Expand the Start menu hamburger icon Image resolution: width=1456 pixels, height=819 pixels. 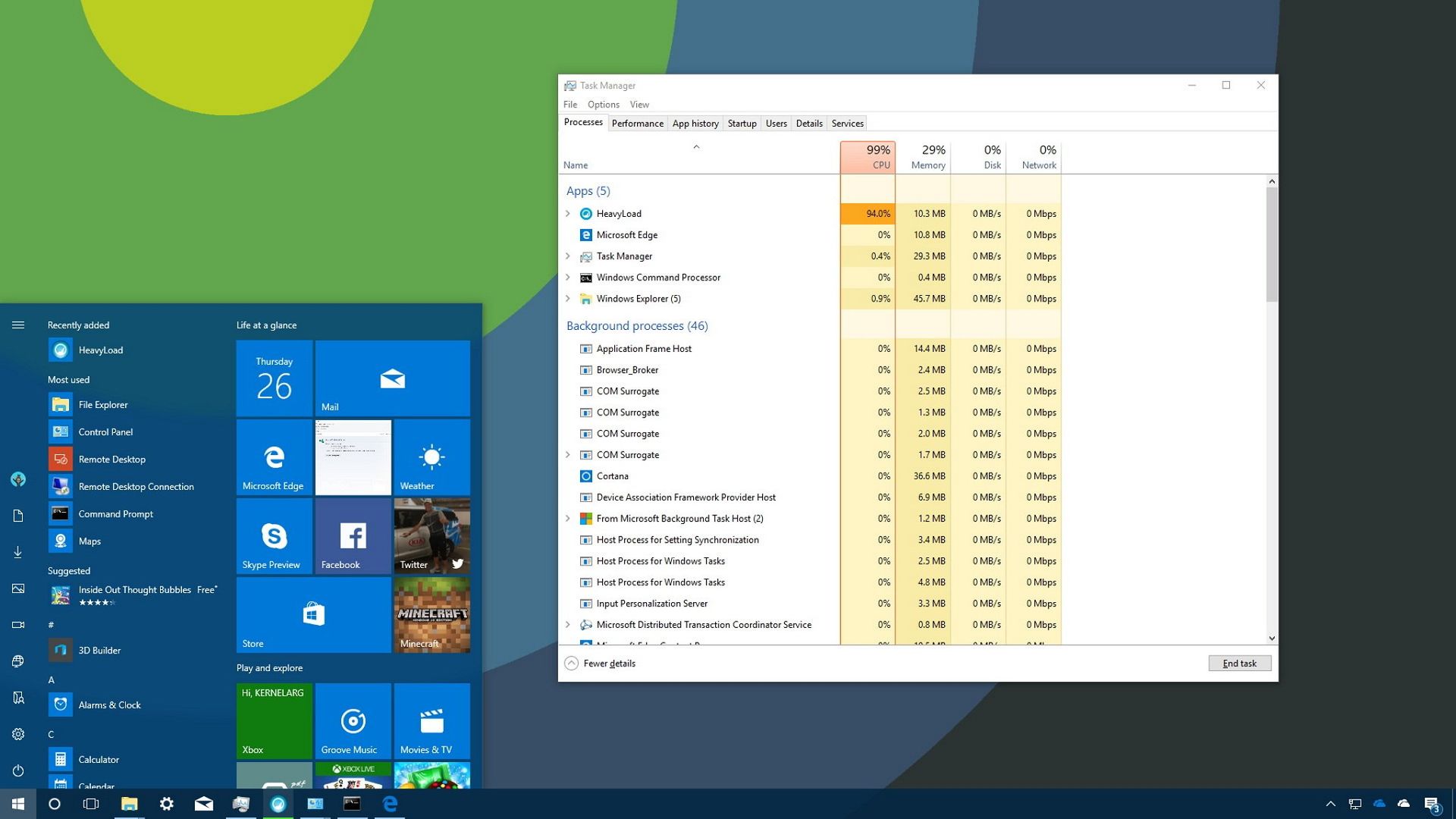[17, 325]
